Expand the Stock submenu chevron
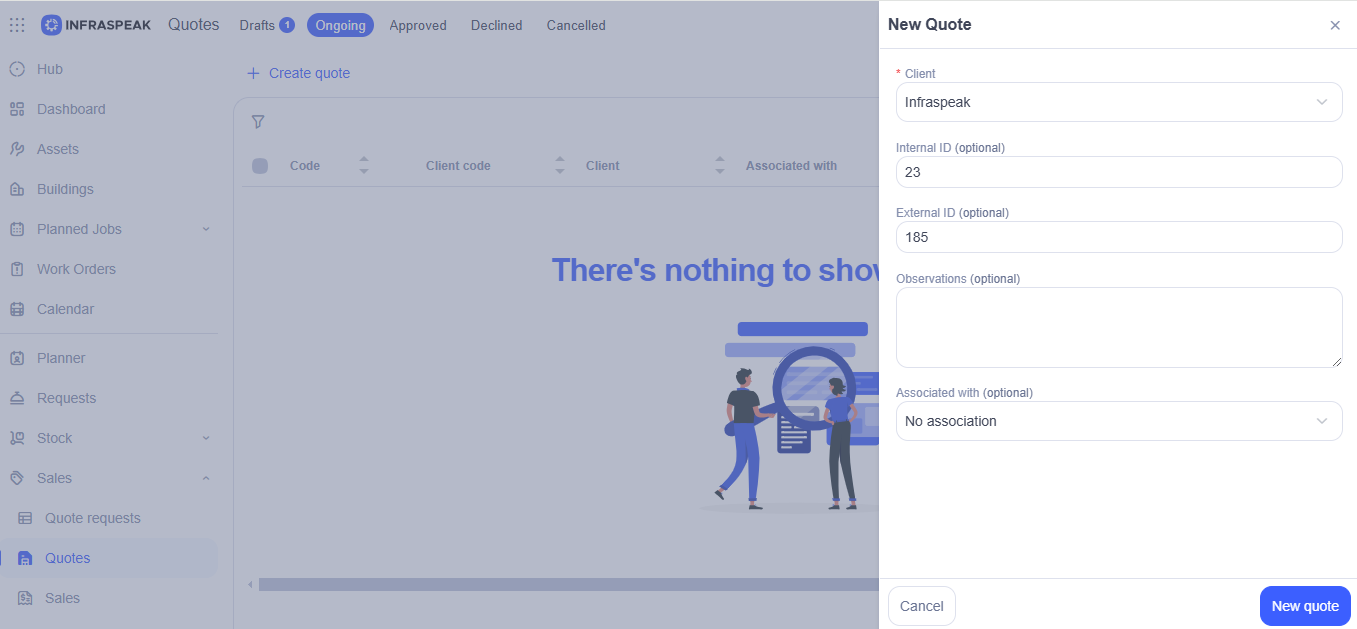Image resolution: width=1357 pixels, height=629 pixels. tap(206, 438)
